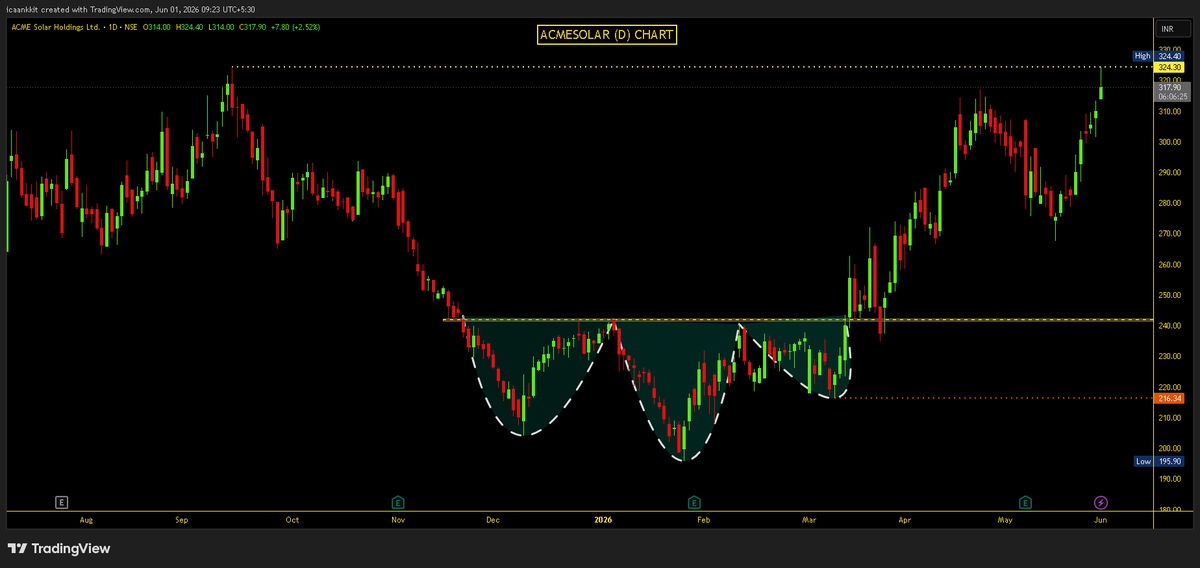Viewport: 1200px width, 568px height.
Task: Click the Aug label on time axis
Action: coord(86,520)
